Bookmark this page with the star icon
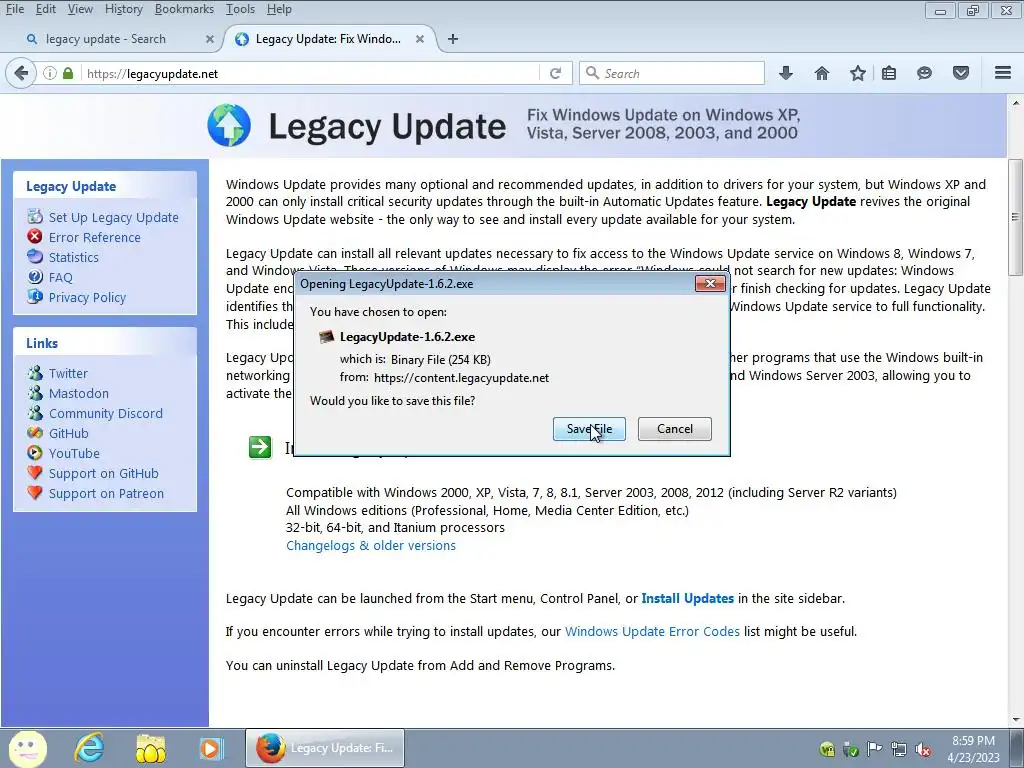Image resolution: width=1024 pixels, height=768 pixels. (857, 73)
